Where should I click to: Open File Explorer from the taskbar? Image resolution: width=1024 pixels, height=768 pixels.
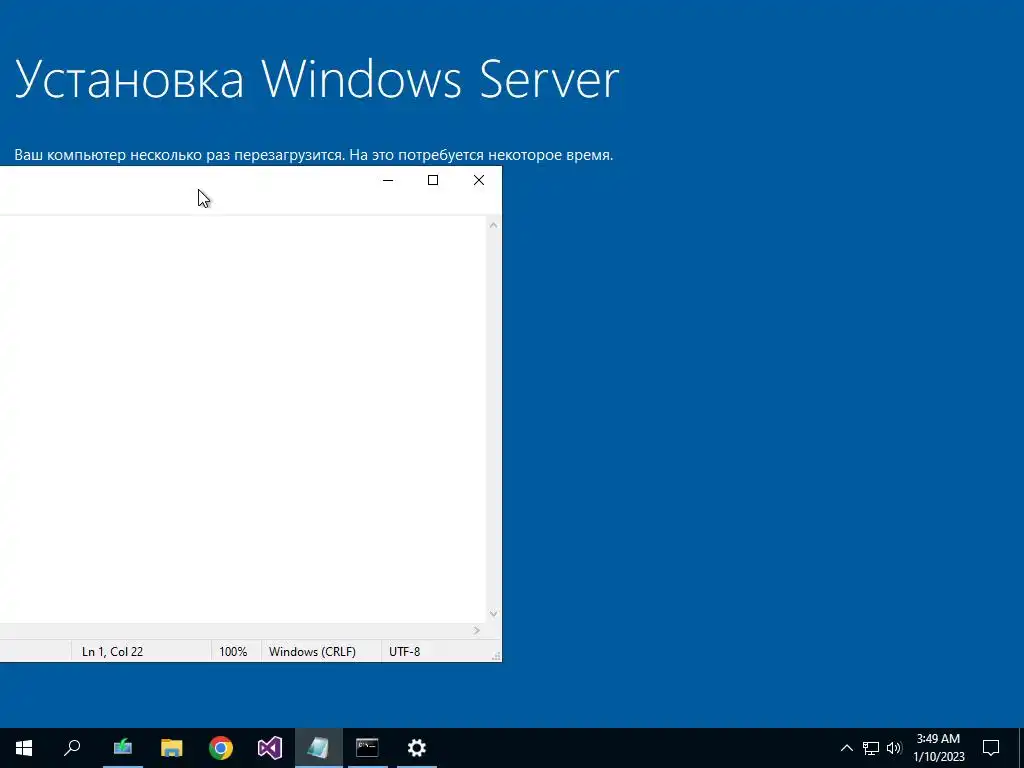(x=172, y=748)
